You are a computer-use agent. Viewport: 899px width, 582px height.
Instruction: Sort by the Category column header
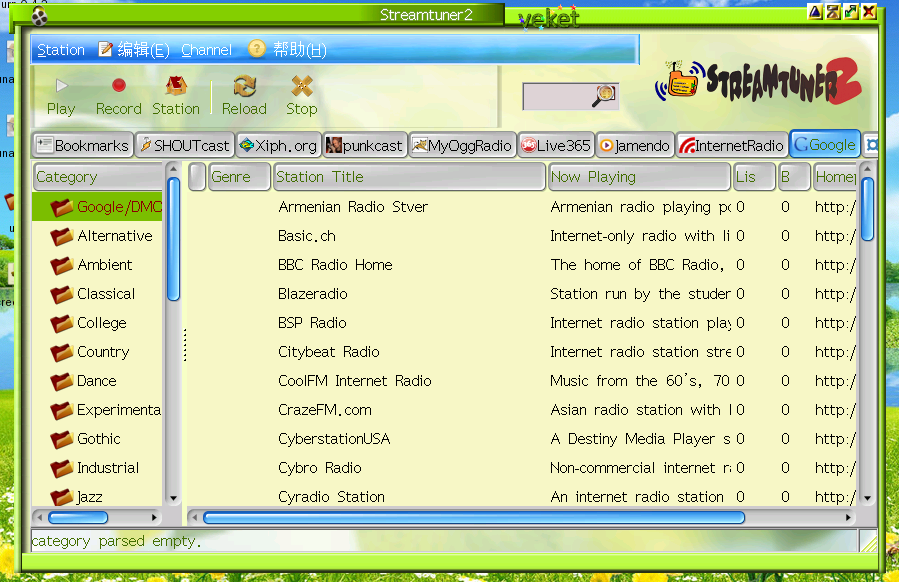(x=98, y=177)
